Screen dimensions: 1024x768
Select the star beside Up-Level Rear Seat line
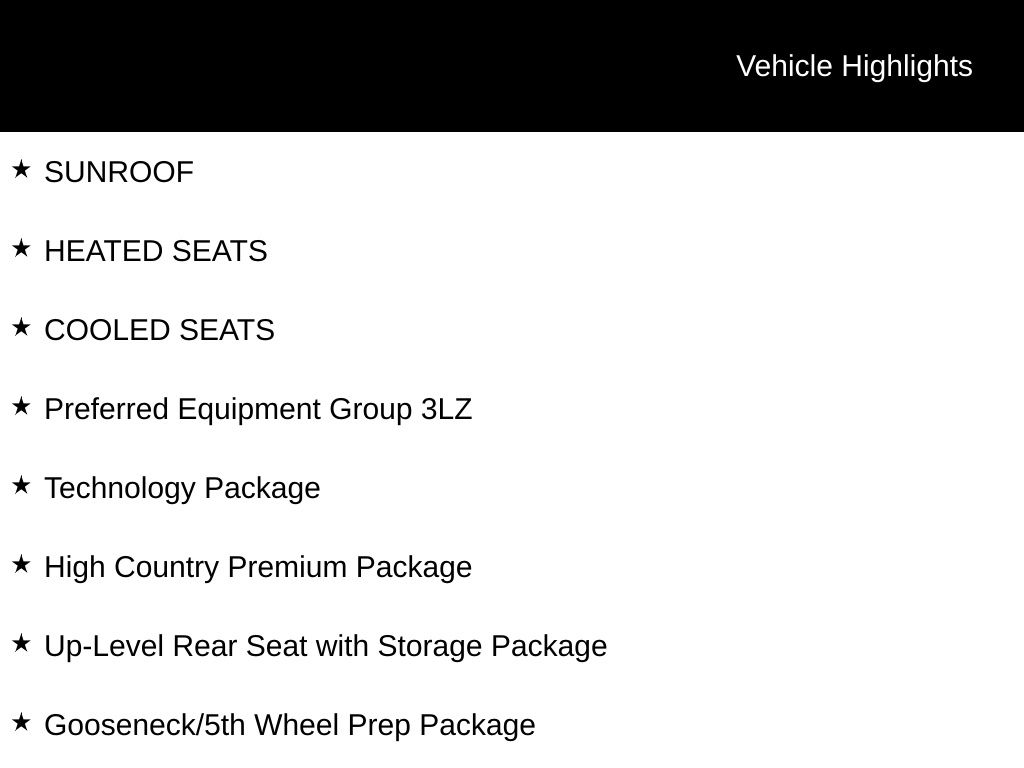coord(22,643)
